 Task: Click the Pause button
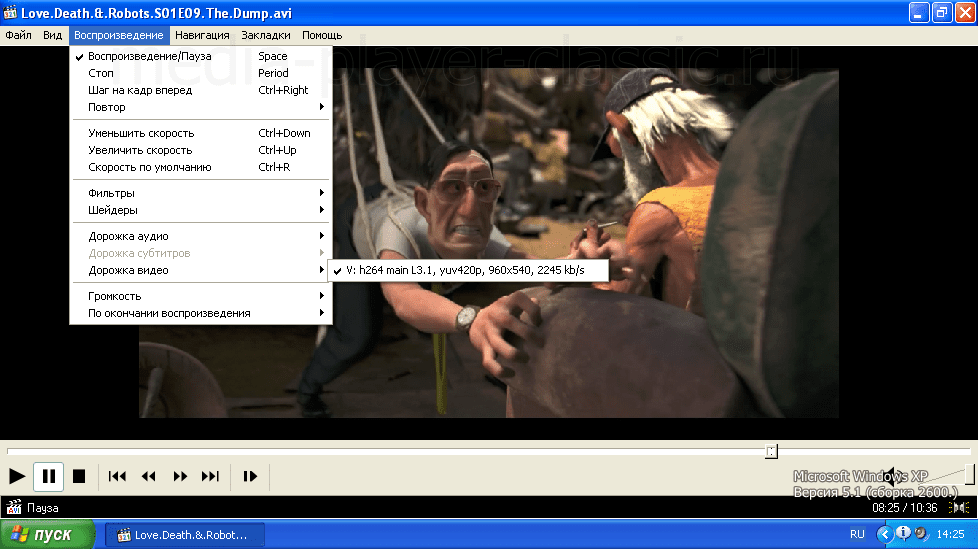click(48, 477)
